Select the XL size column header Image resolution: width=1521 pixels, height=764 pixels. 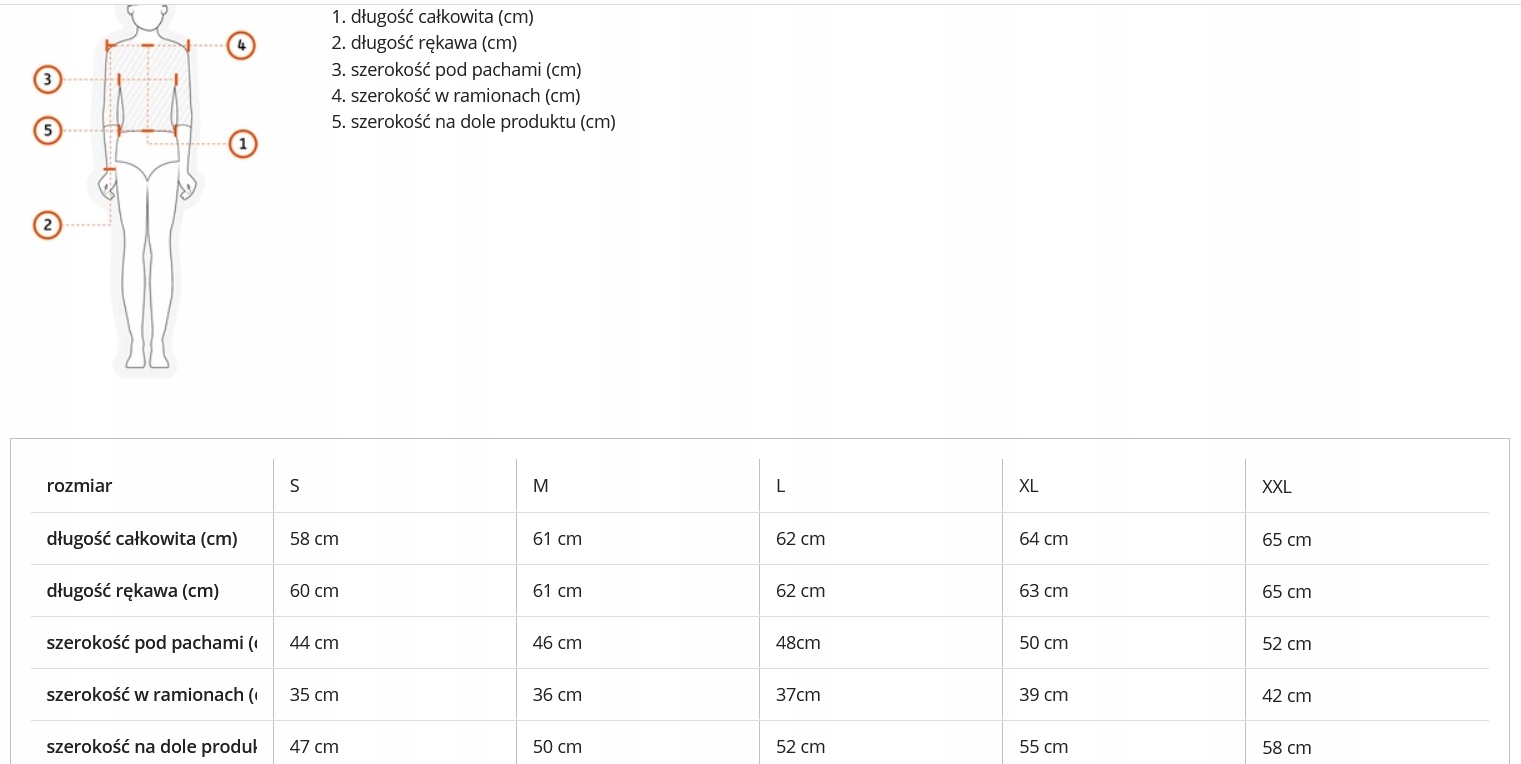tap(1029, 486)
